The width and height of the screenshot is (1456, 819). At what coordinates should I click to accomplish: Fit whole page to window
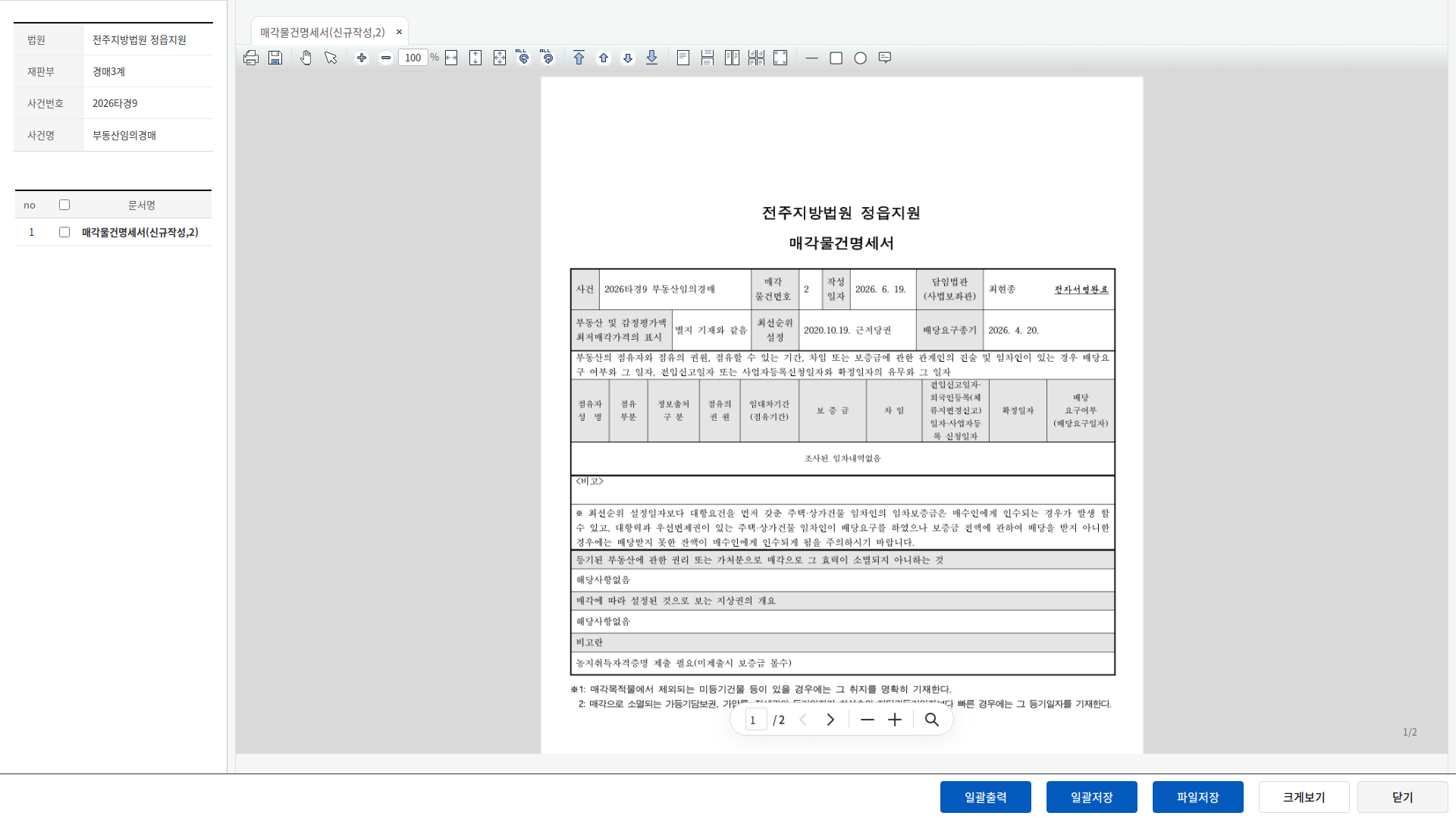click(x=500, y=58)
